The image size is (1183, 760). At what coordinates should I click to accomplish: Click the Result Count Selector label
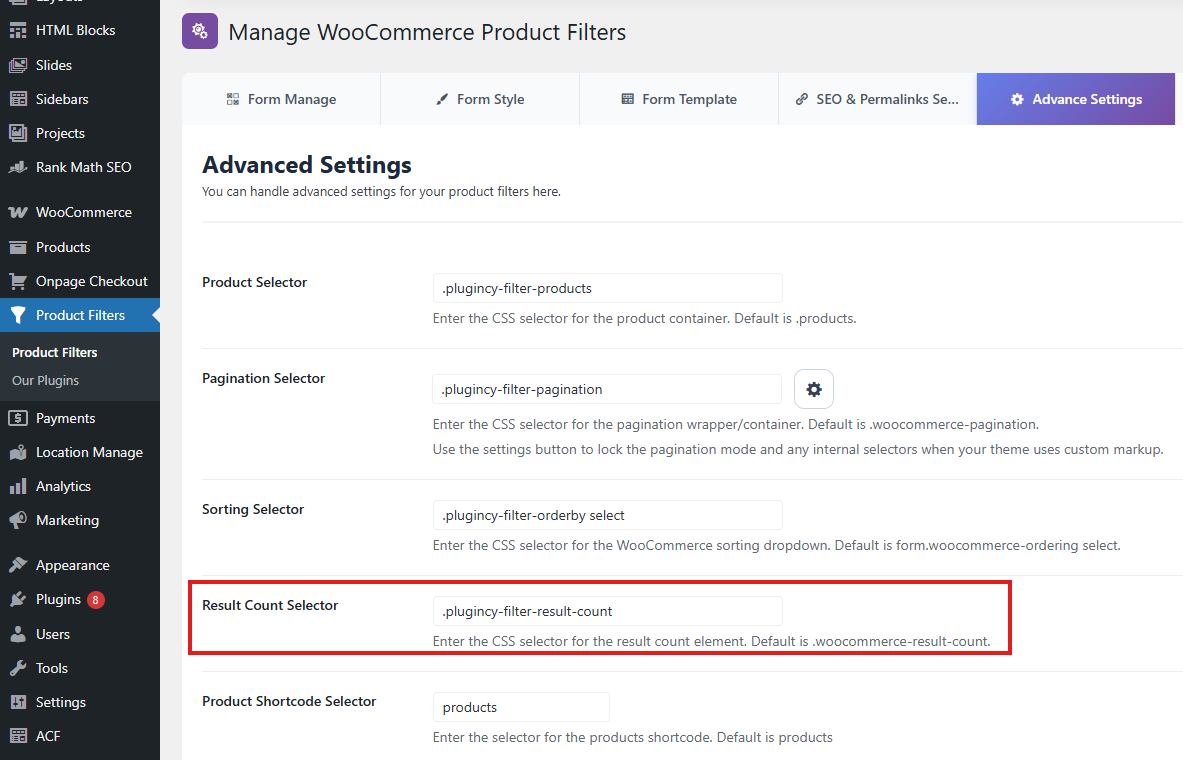(270, 605)
